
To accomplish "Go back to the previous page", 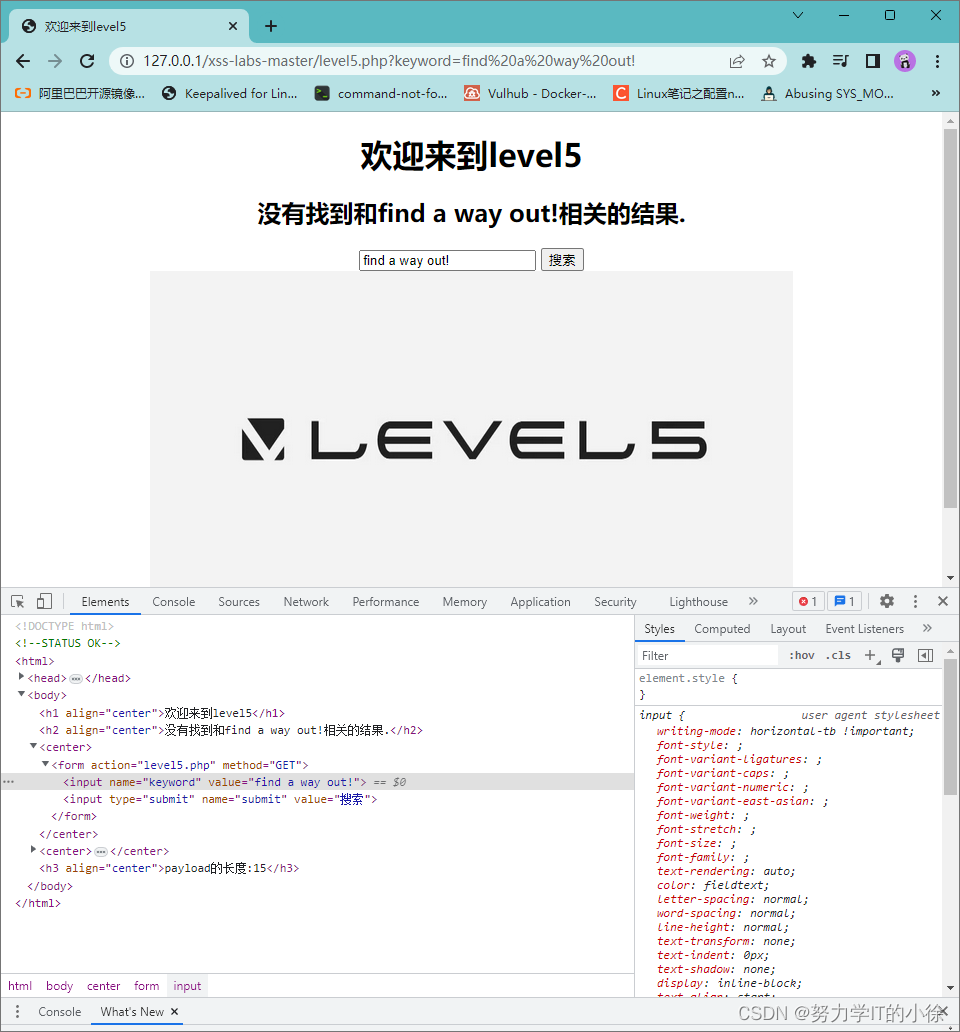I will pos(23,61).
